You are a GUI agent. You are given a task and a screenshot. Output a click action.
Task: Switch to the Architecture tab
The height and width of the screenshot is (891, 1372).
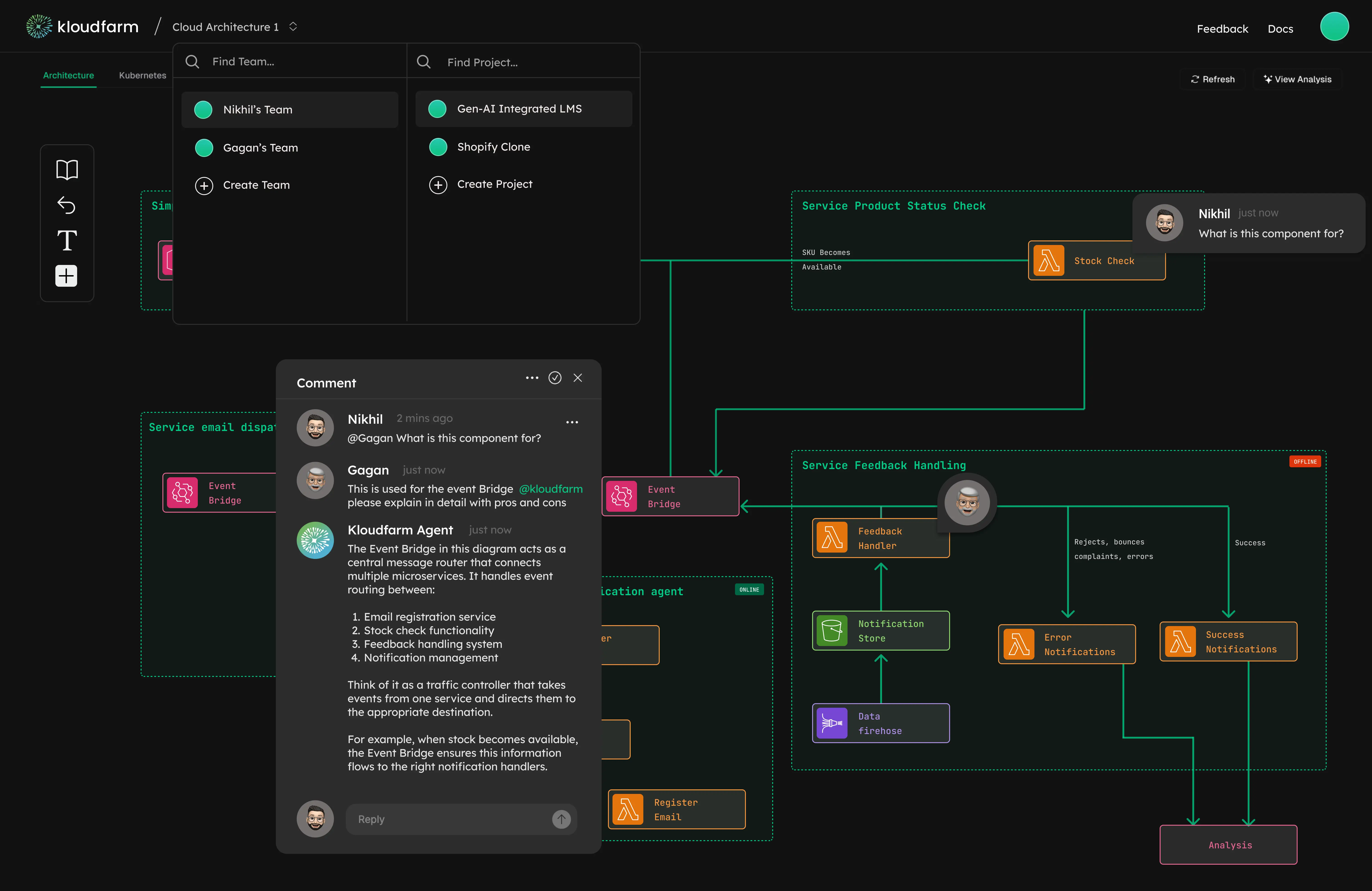68,76
